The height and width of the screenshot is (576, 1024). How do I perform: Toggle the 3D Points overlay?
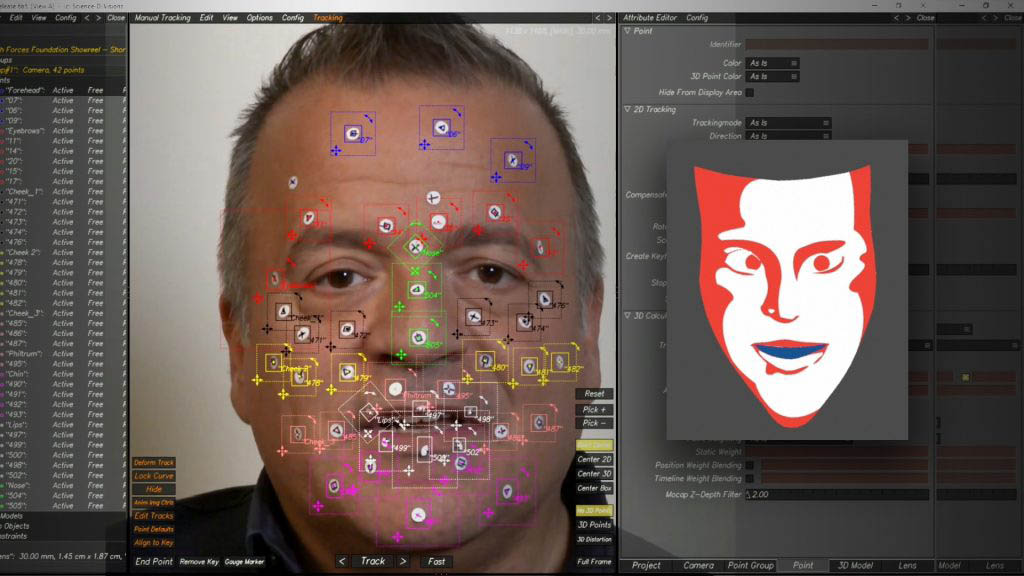(594, 524)
